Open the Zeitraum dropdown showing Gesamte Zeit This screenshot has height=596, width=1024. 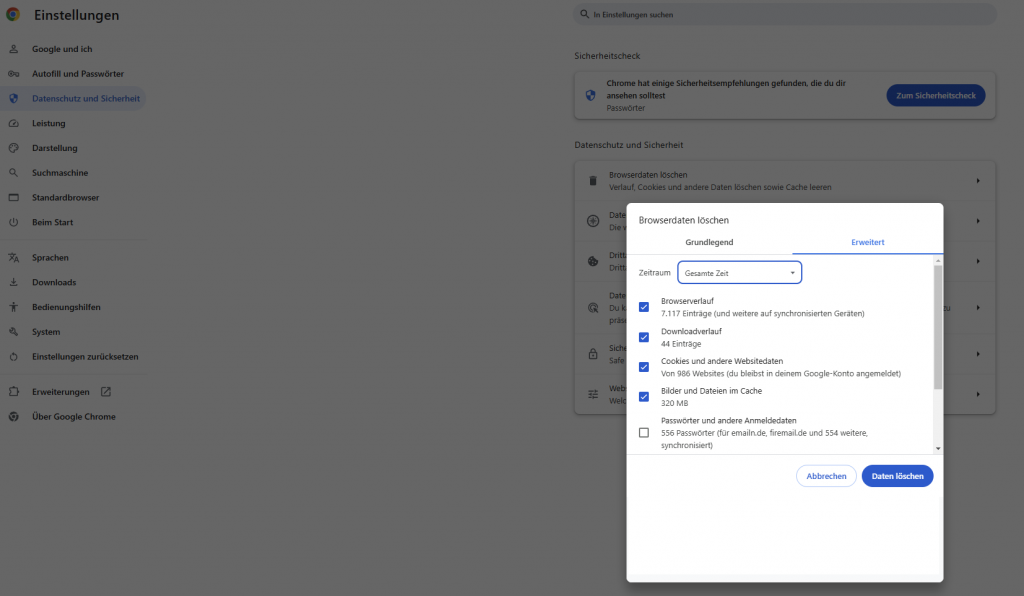coord(739,271)
